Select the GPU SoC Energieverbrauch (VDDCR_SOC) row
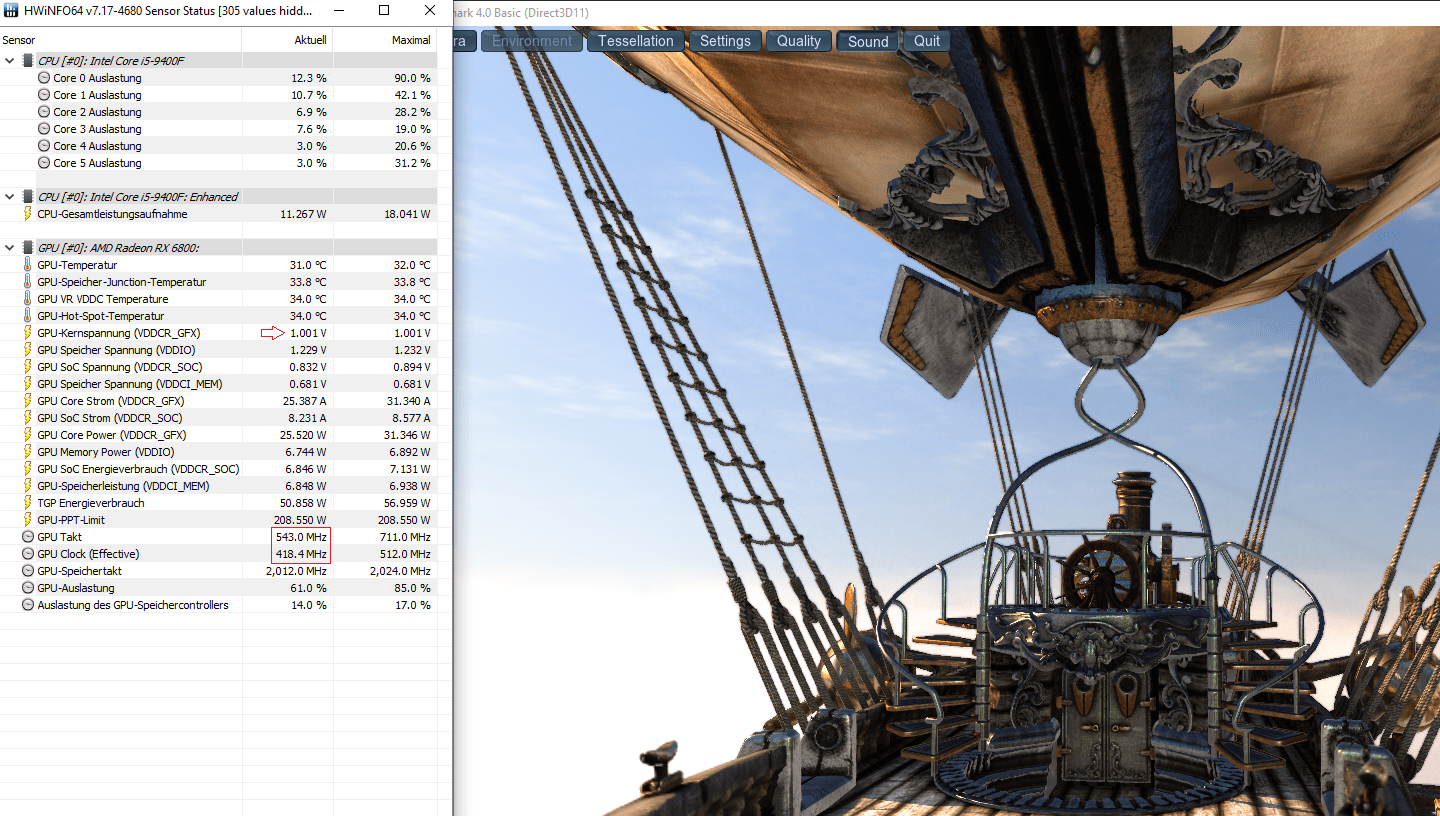Screen dimensions: 1440x816 click(218, 469)
